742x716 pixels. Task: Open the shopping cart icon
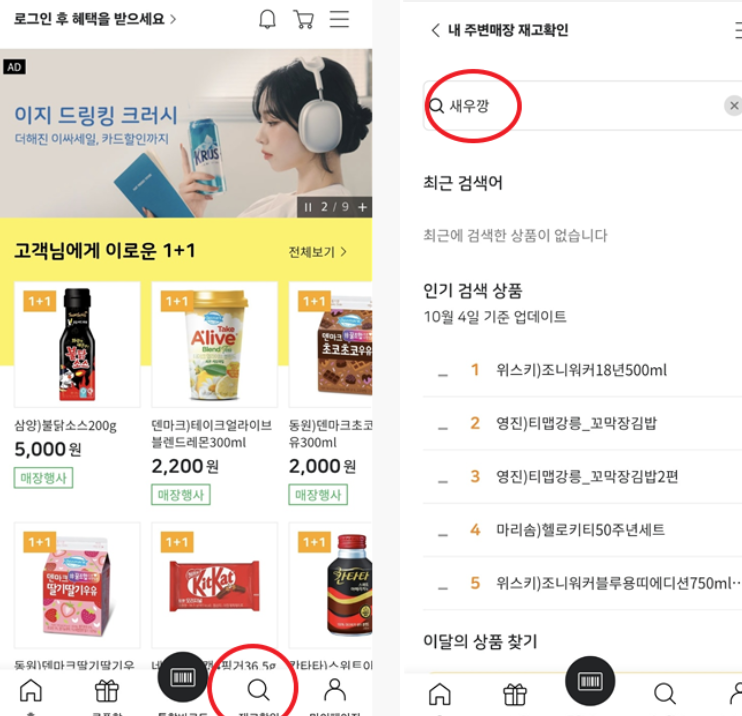303,19
